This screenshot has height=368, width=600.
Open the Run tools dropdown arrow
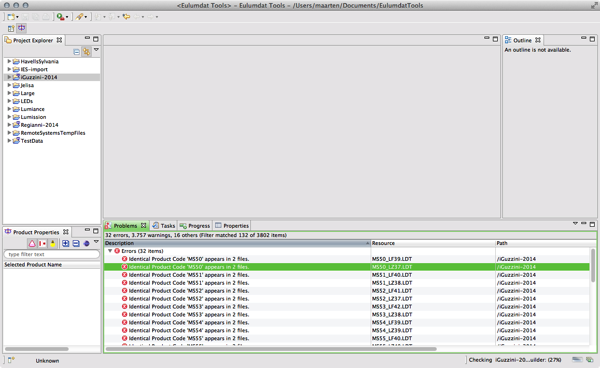[67, 17]
